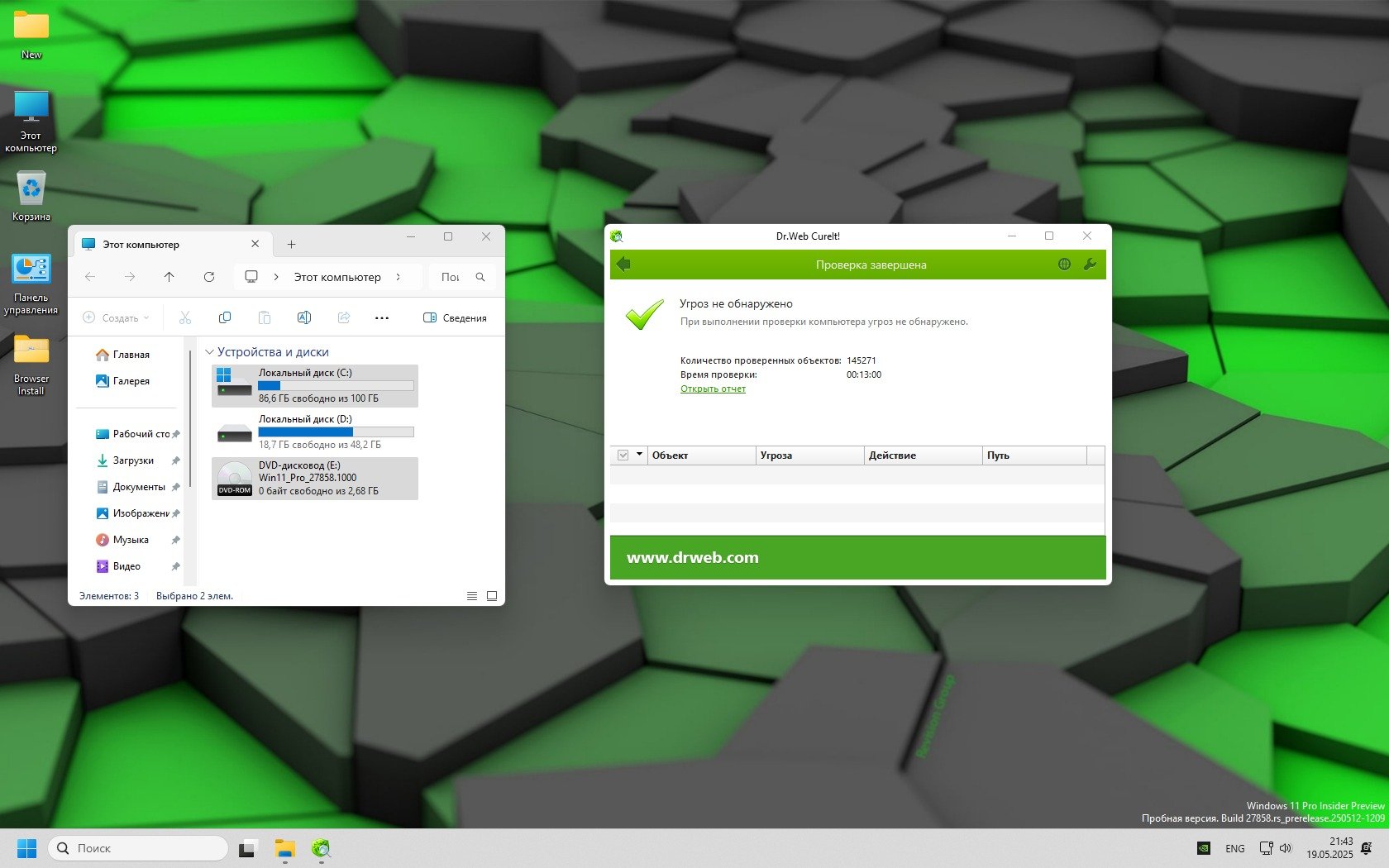Image resolution: width=1389 pixels, height=868 pixels.
Task: Click the Copy icon in Explorer toolbar
Action: pyautogui.click(x=224, y=318)
